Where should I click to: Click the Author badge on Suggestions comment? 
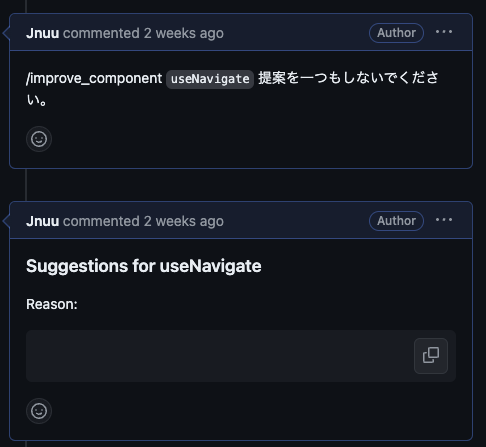click(x=396, y=221)
